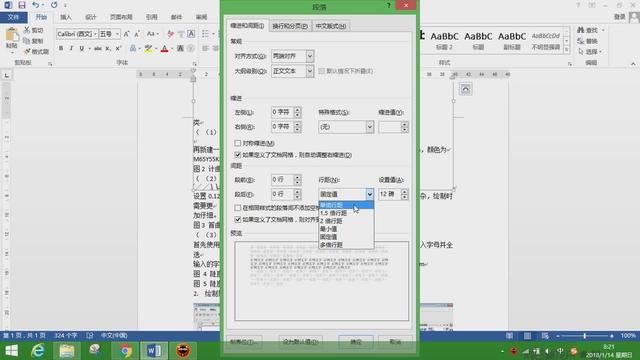Viewport: 640px width, 360px height.
Task: Click the OK button in paragraph dialog
Action: click(x=356, y=342)
